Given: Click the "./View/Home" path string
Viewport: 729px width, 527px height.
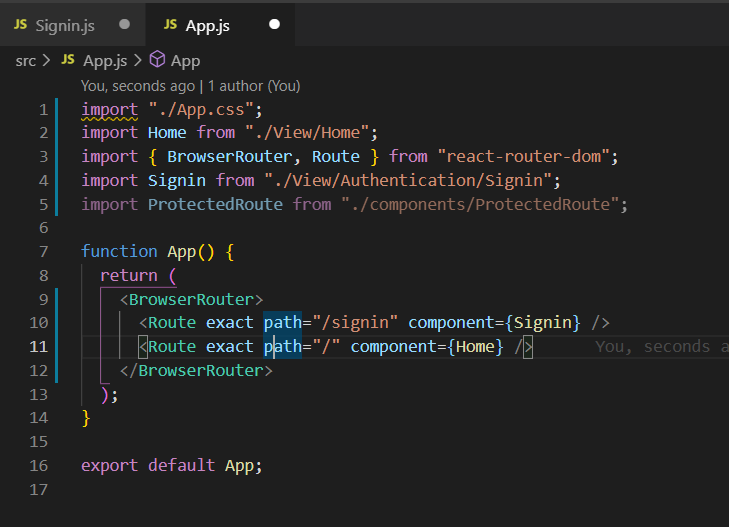Looking at the screenshot, I should coord(307,133).
